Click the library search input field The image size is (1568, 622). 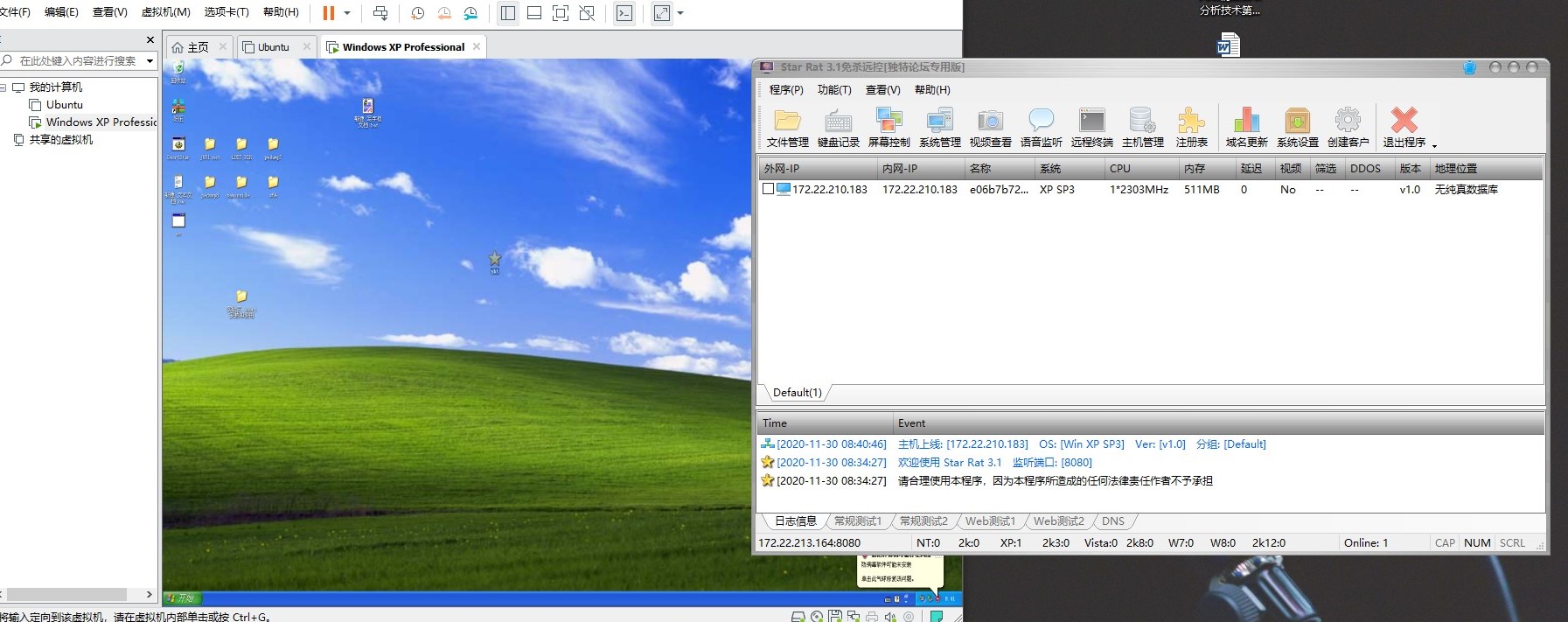[77, 61]
